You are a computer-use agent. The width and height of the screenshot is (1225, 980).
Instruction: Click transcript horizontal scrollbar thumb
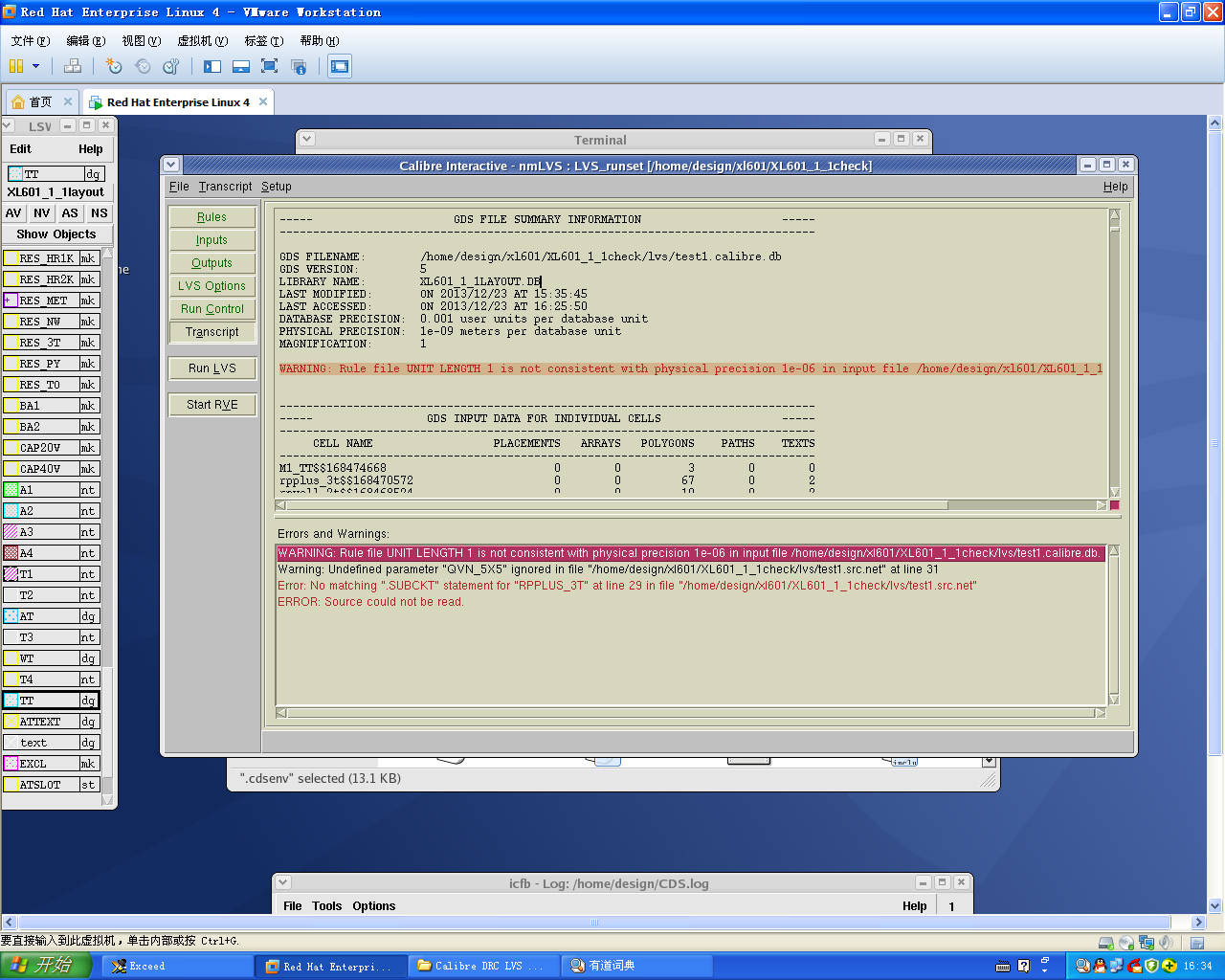click(616, 505)
